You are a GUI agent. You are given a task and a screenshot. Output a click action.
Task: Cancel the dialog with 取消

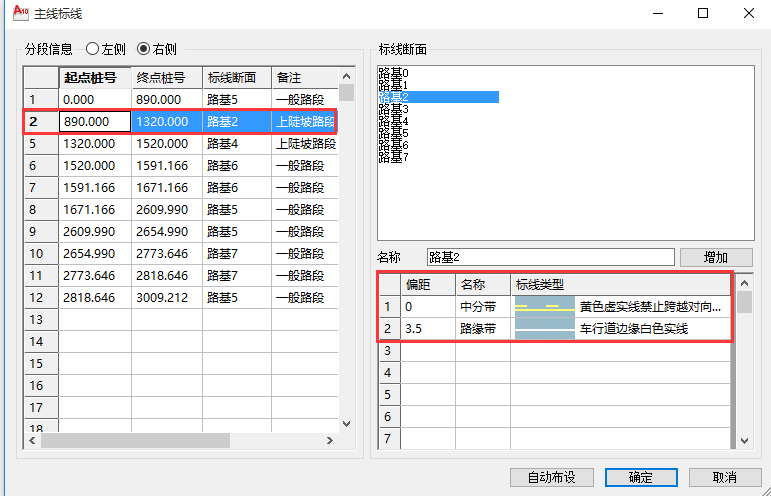tap(724, 477)
